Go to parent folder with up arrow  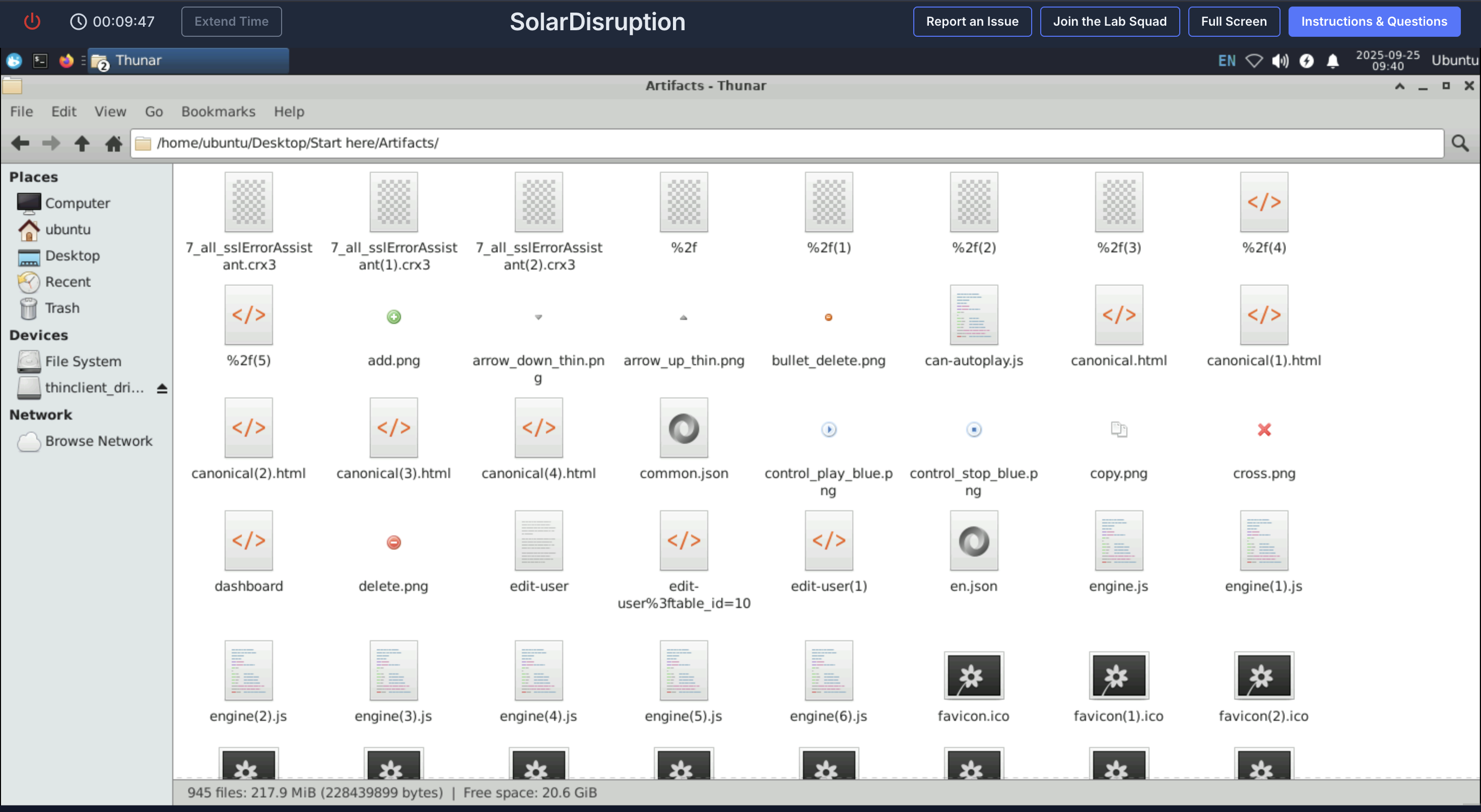click(x=82, y=143)
